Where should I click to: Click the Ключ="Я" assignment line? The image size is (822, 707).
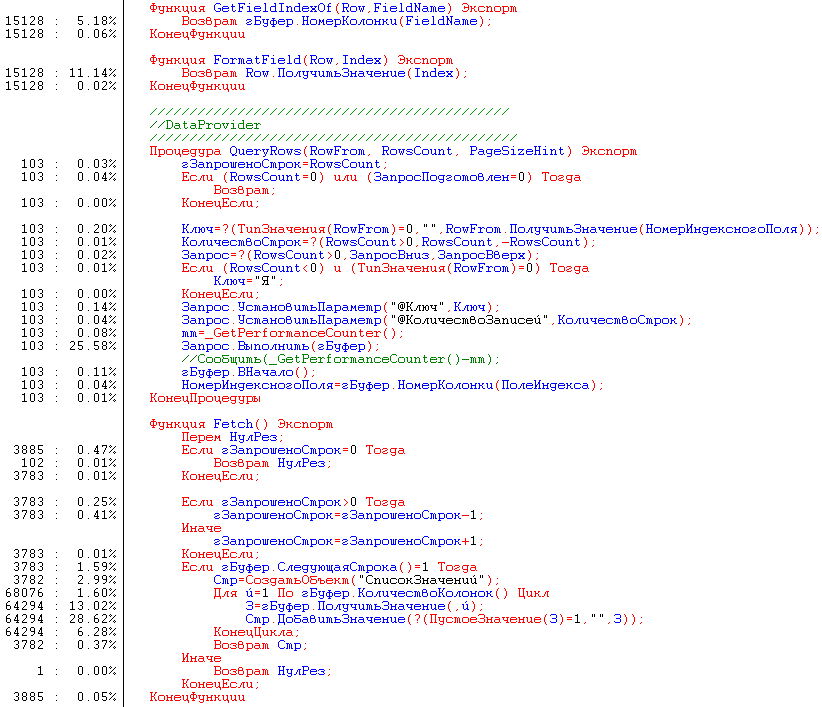point(249,281)
